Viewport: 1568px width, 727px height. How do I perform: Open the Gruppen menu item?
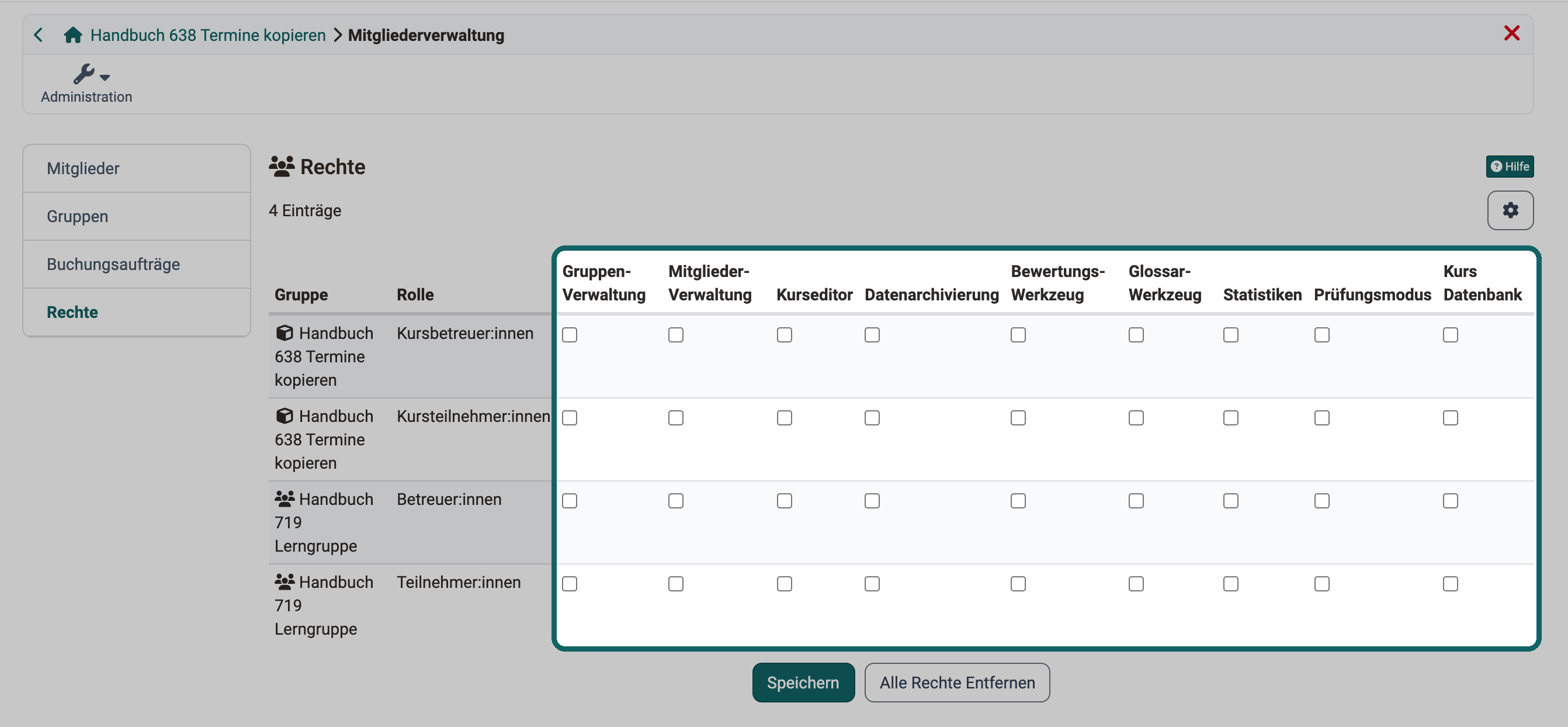[x=136, y=216]
